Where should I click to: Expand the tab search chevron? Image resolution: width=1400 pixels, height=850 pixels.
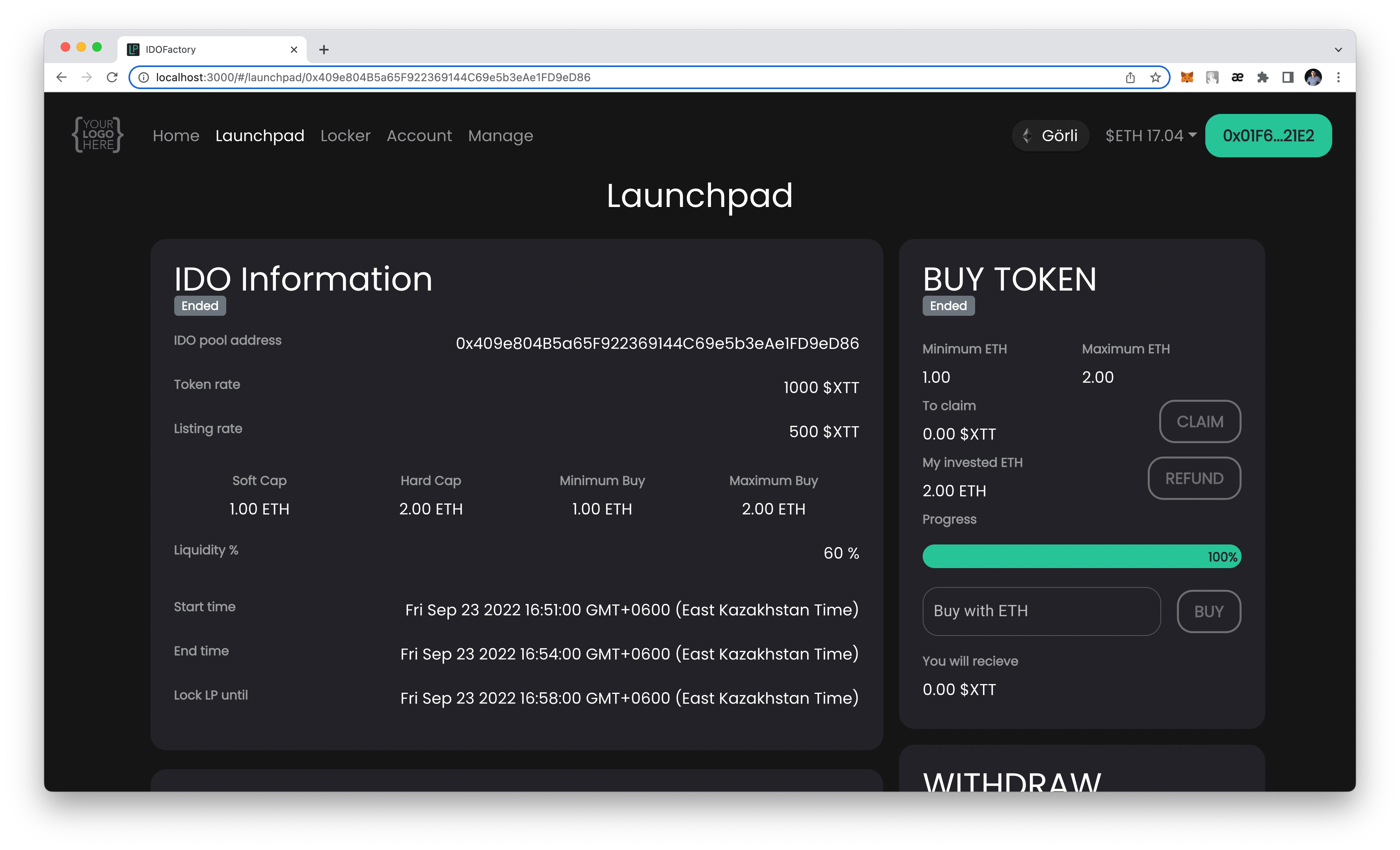click(1338, 49)
